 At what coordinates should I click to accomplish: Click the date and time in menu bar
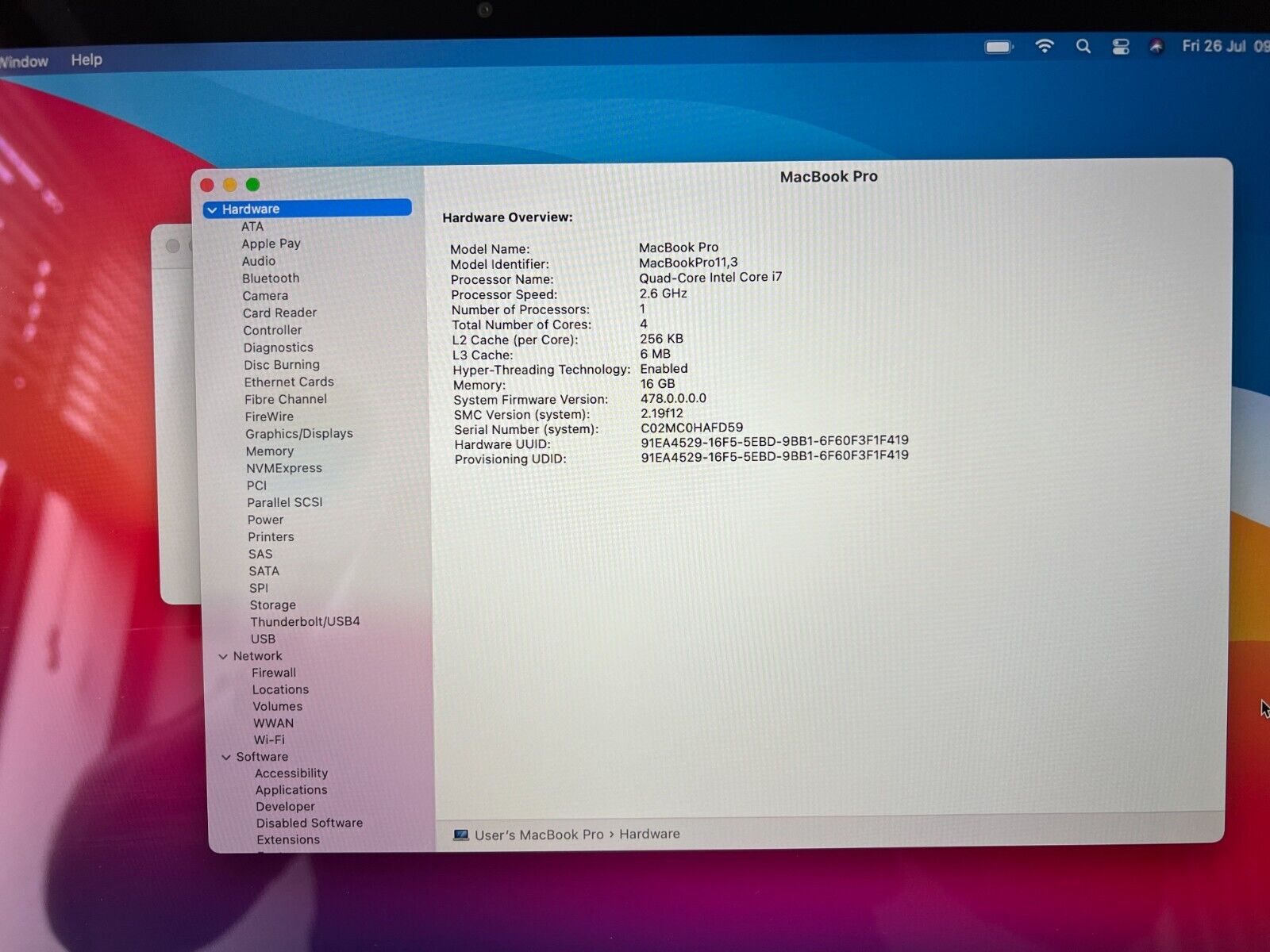pos(1225,46)
